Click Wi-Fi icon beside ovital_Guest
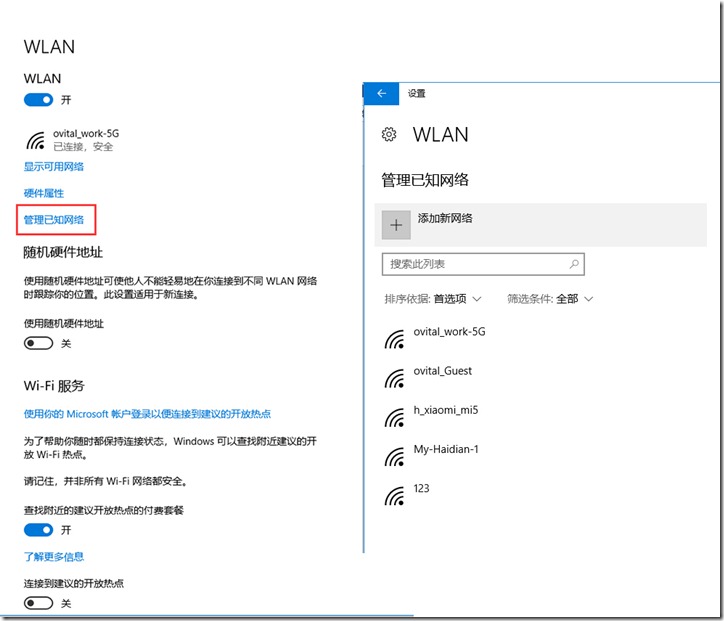The image size is (724, 621). [396, 378]
